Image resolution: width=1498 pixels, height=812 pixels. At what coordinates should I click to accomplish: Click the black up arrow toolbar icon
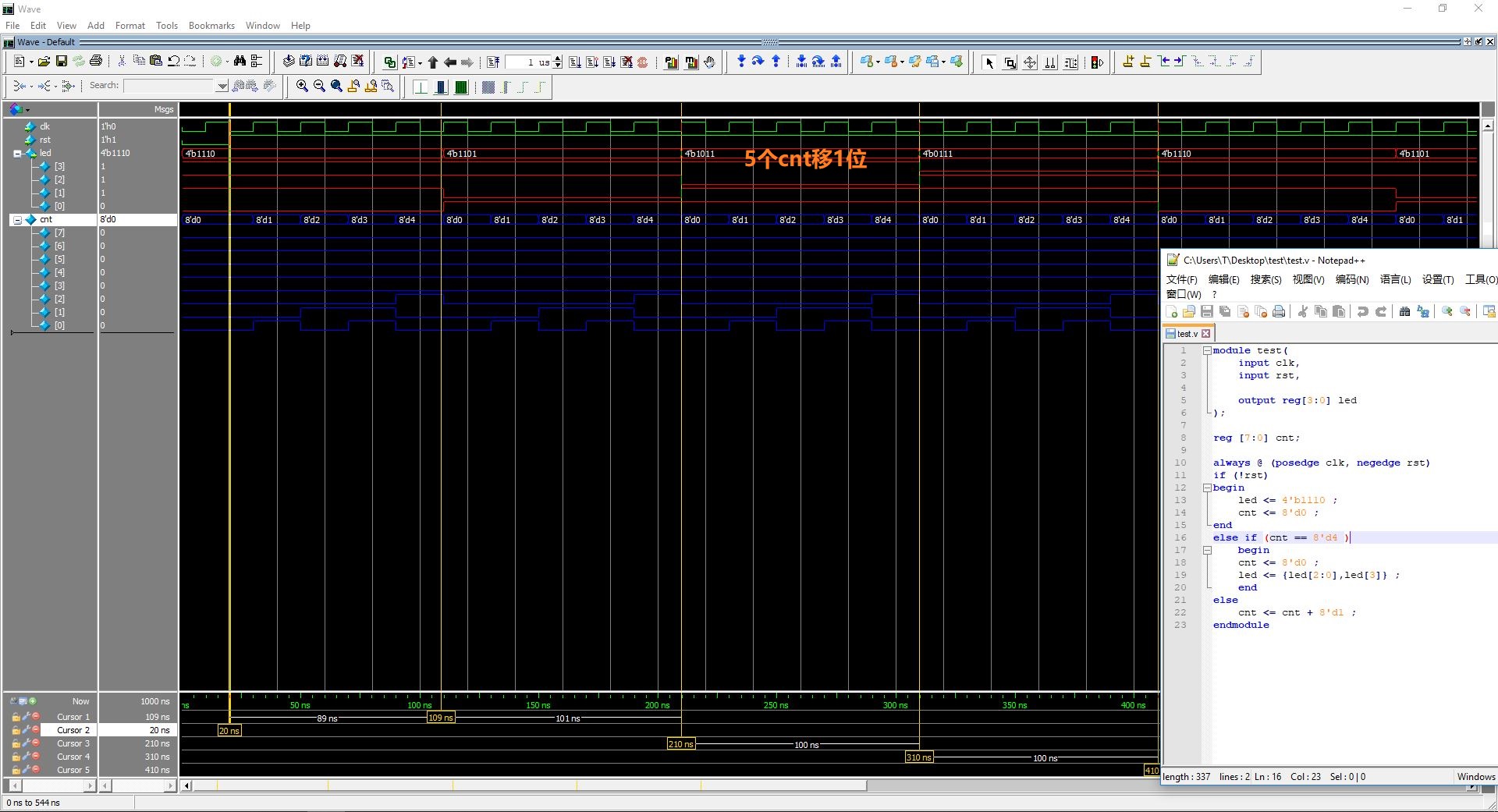433,62
